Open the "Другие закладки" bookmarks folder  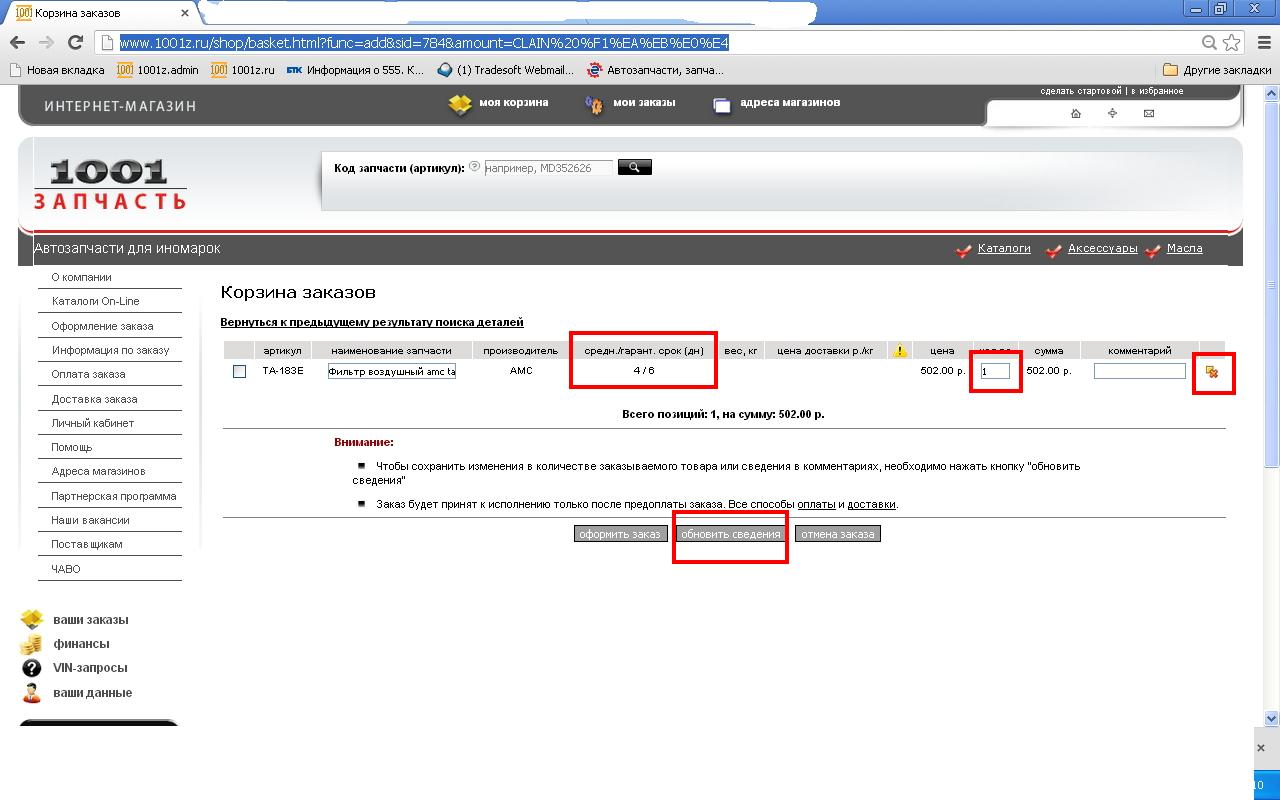pyautogui.click(x=1216, y=70)
